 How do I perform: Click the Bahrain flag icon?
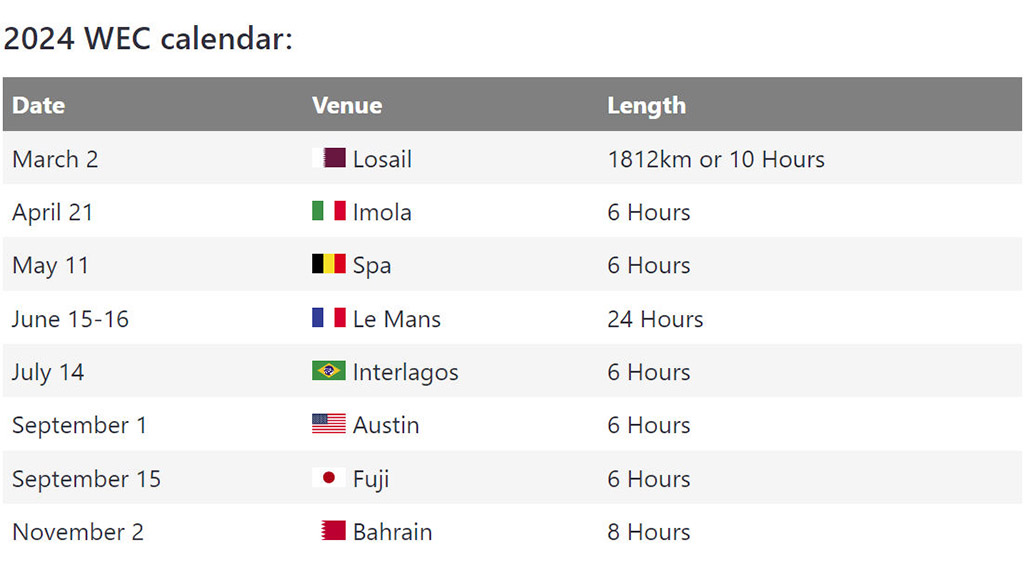tap(333, 530)
